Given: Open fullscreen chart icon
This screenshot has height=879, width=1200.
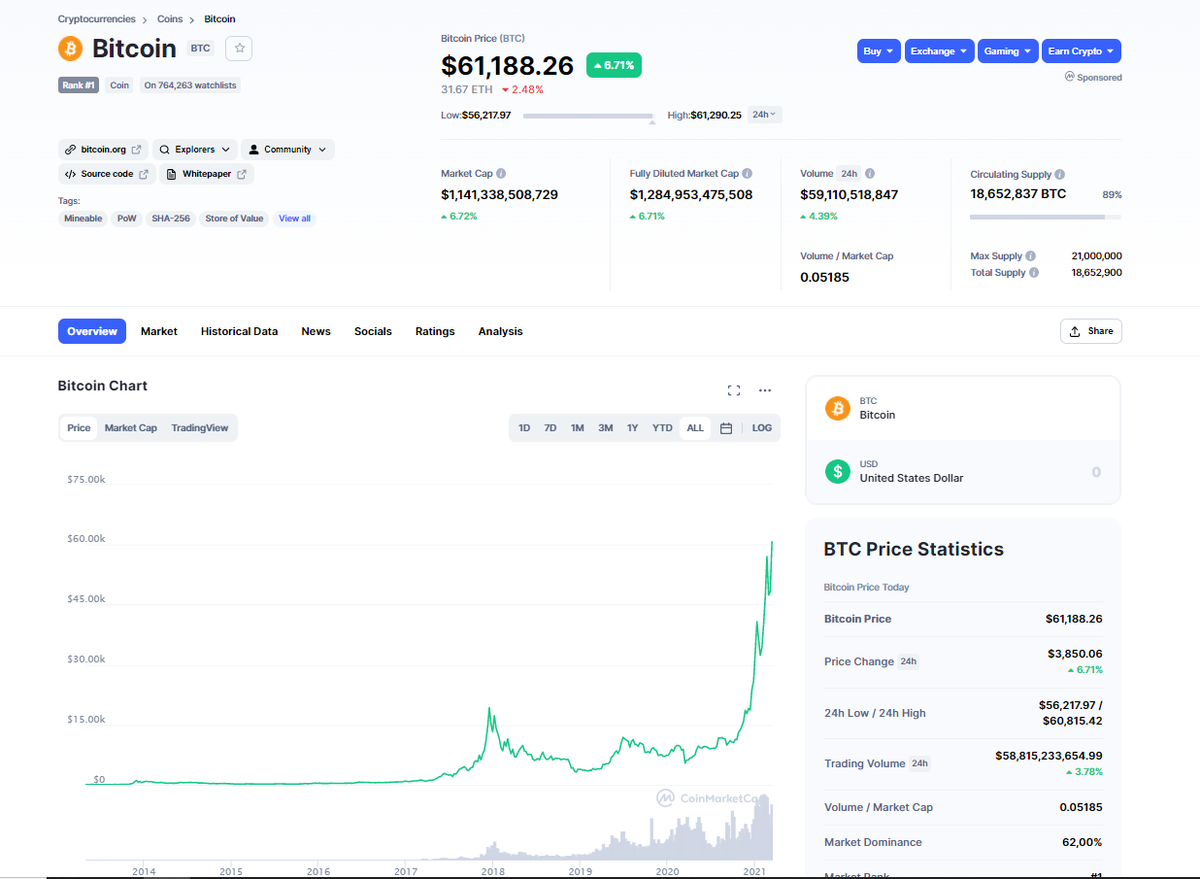Looking at the screenshot, I should tap(734, 390).
